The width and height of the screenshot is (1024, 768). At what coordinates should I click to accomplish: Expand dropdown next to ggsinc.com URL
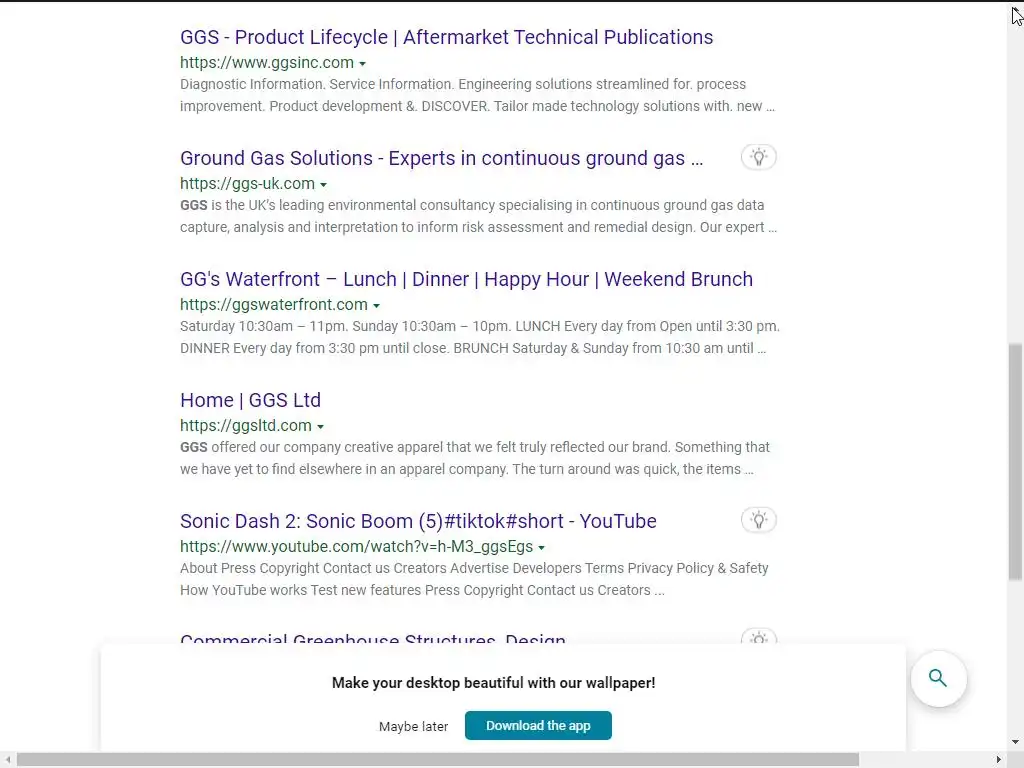click(x=362, y=63)
